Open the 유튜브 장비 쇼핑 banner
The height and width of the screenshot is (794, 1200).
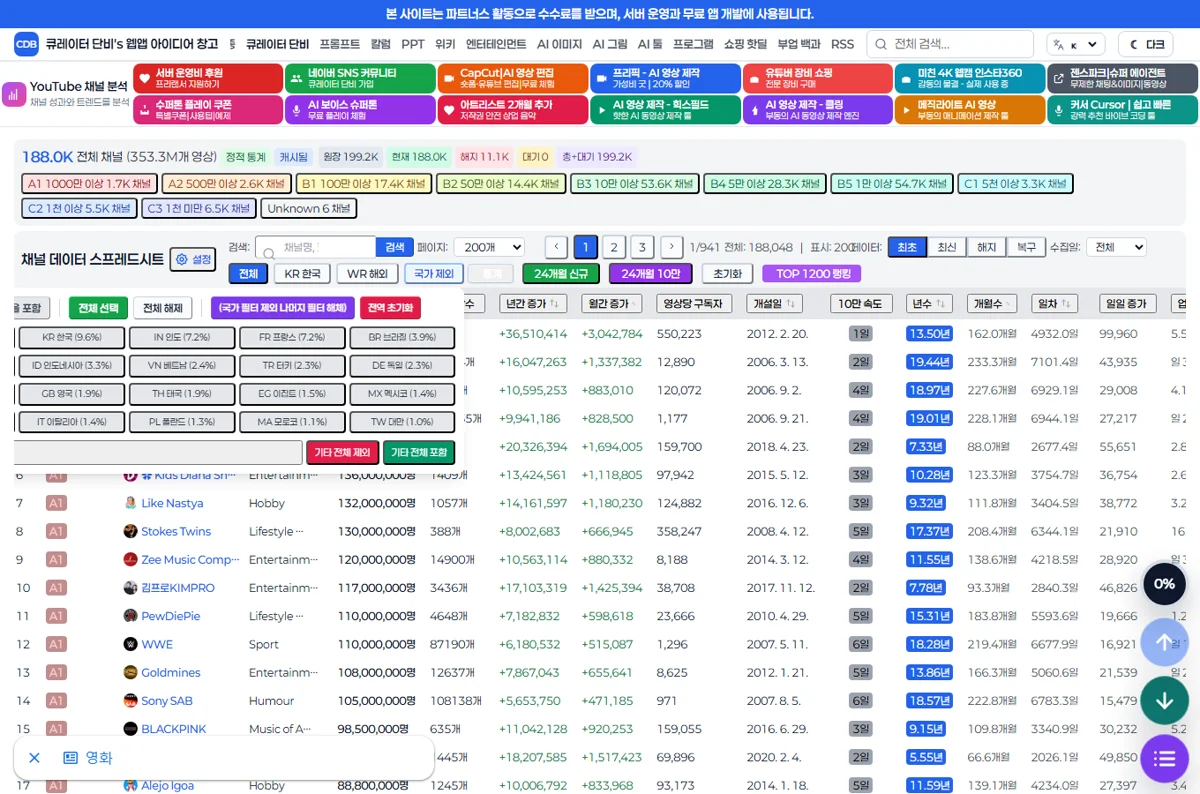pyautogui.click(x=817, y=78)
